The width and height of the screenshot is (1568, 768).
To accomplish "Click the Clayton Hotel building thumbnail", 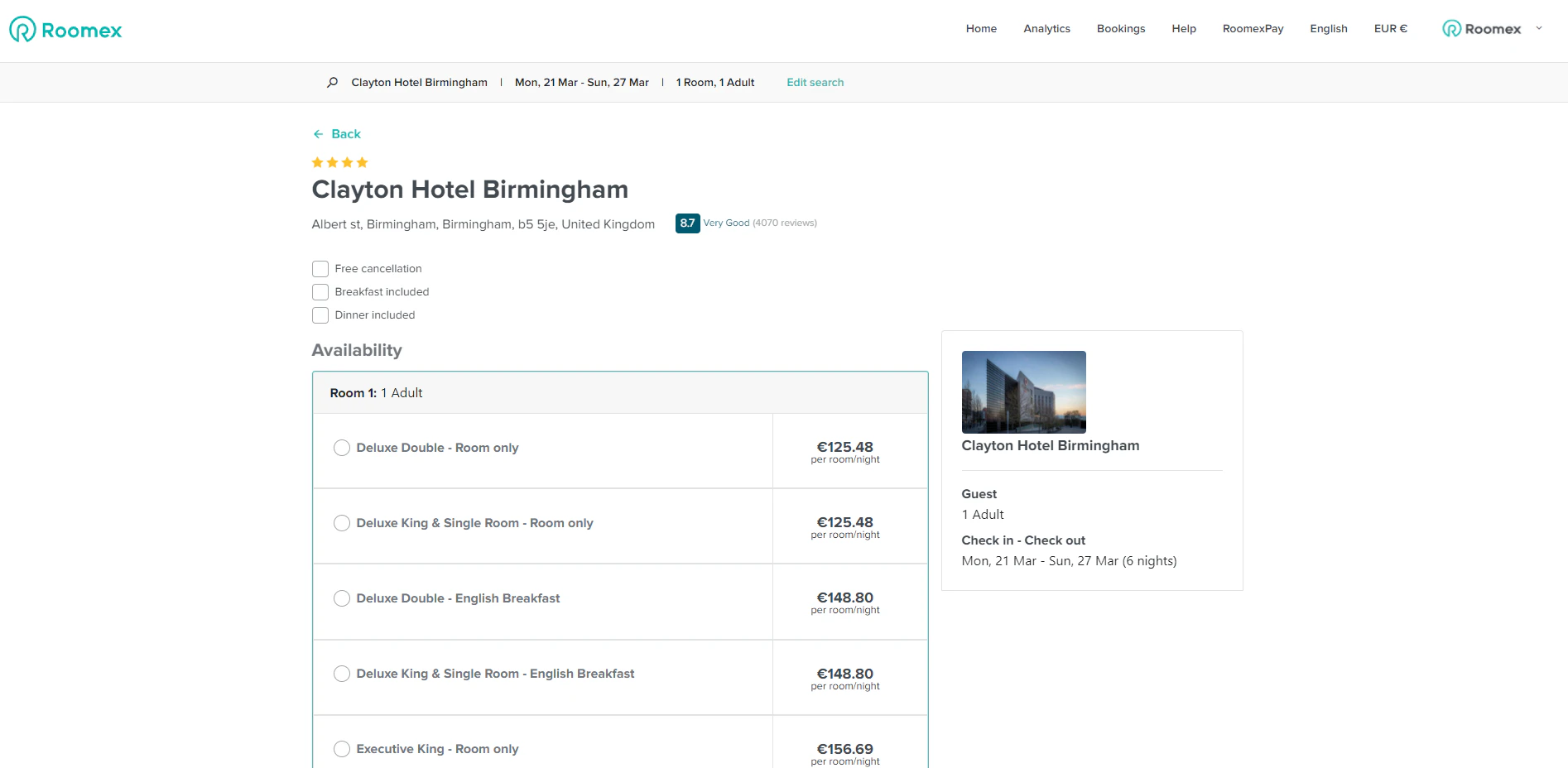I will tap(1023, 392).
